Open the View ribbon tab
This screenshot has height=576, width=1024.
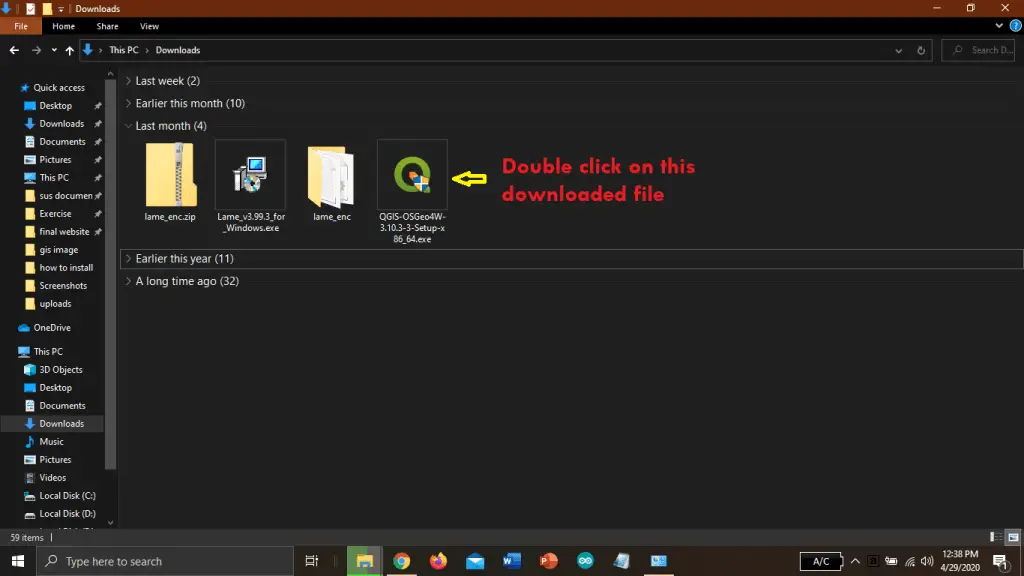[149, 26]
